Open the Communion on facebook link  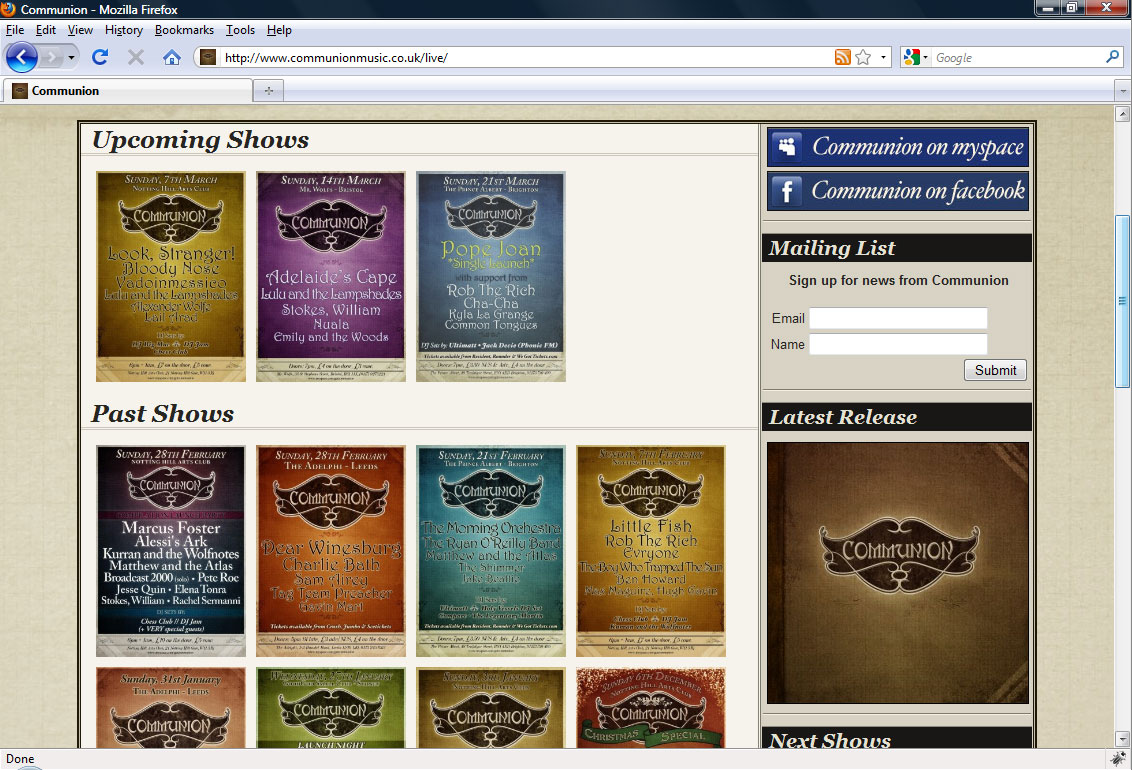[897, 191]
